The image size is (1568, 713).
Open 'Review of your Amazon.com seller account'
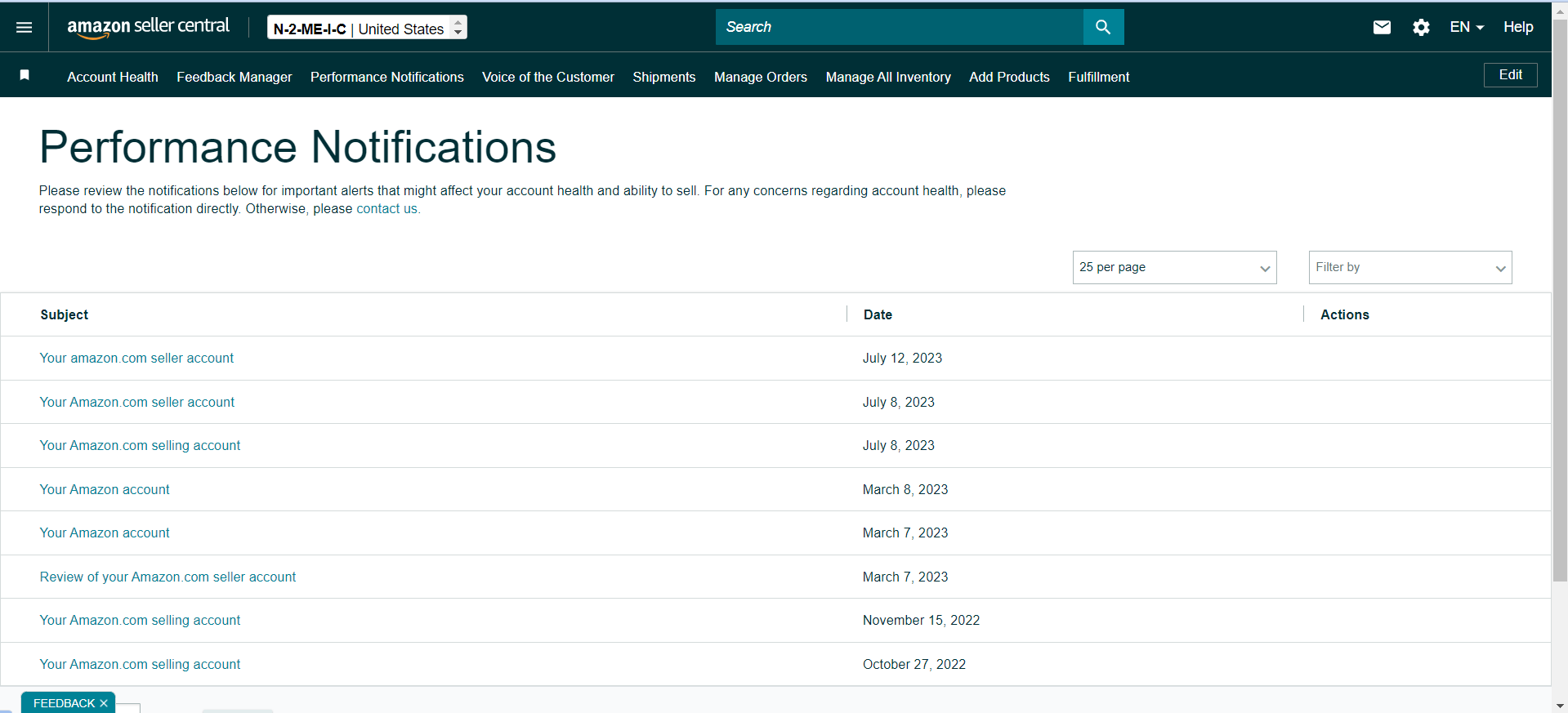(x=168, y=577)
